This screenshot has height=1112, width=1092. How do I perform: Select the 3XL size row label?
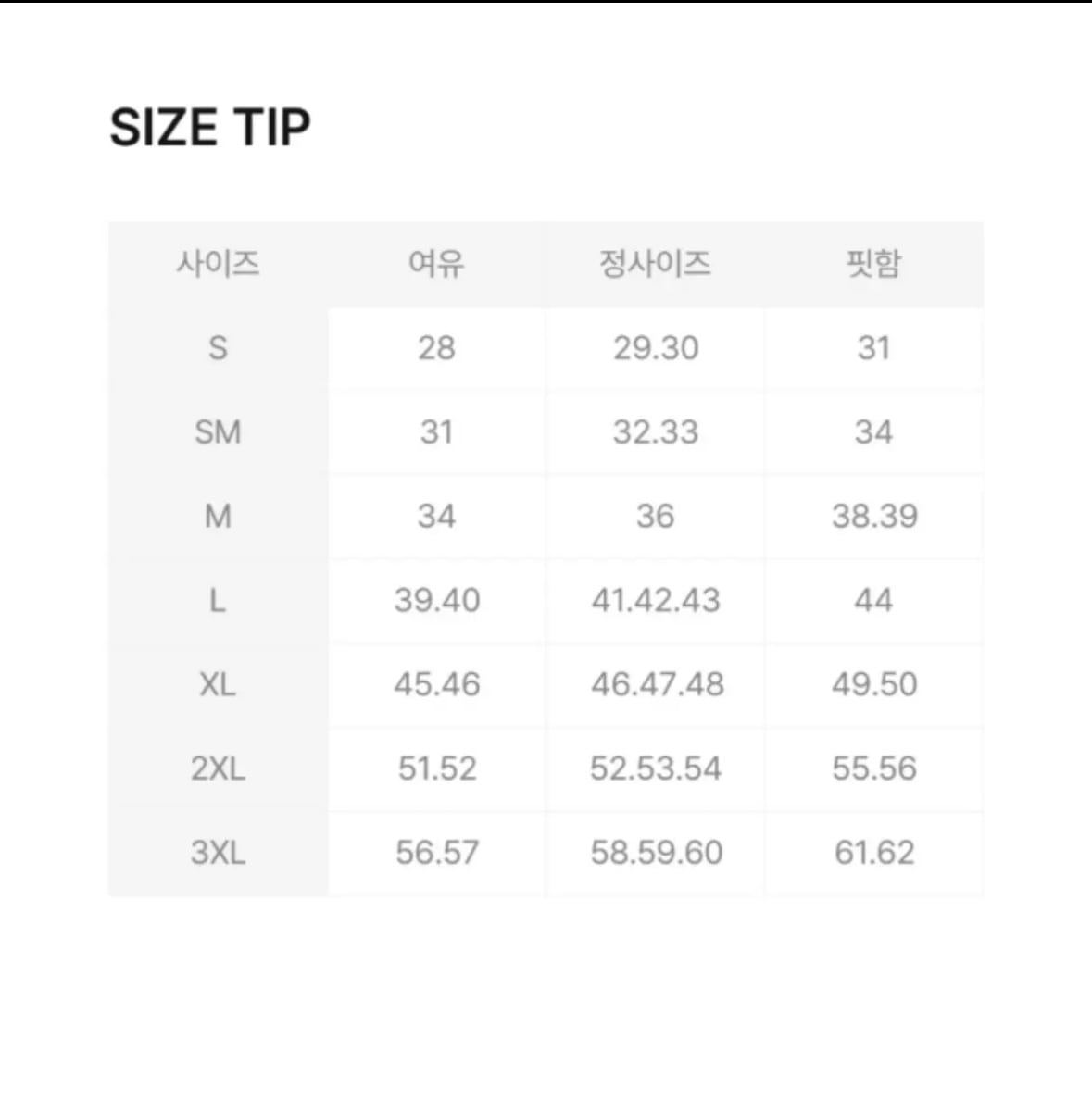(x=219, y=853)
